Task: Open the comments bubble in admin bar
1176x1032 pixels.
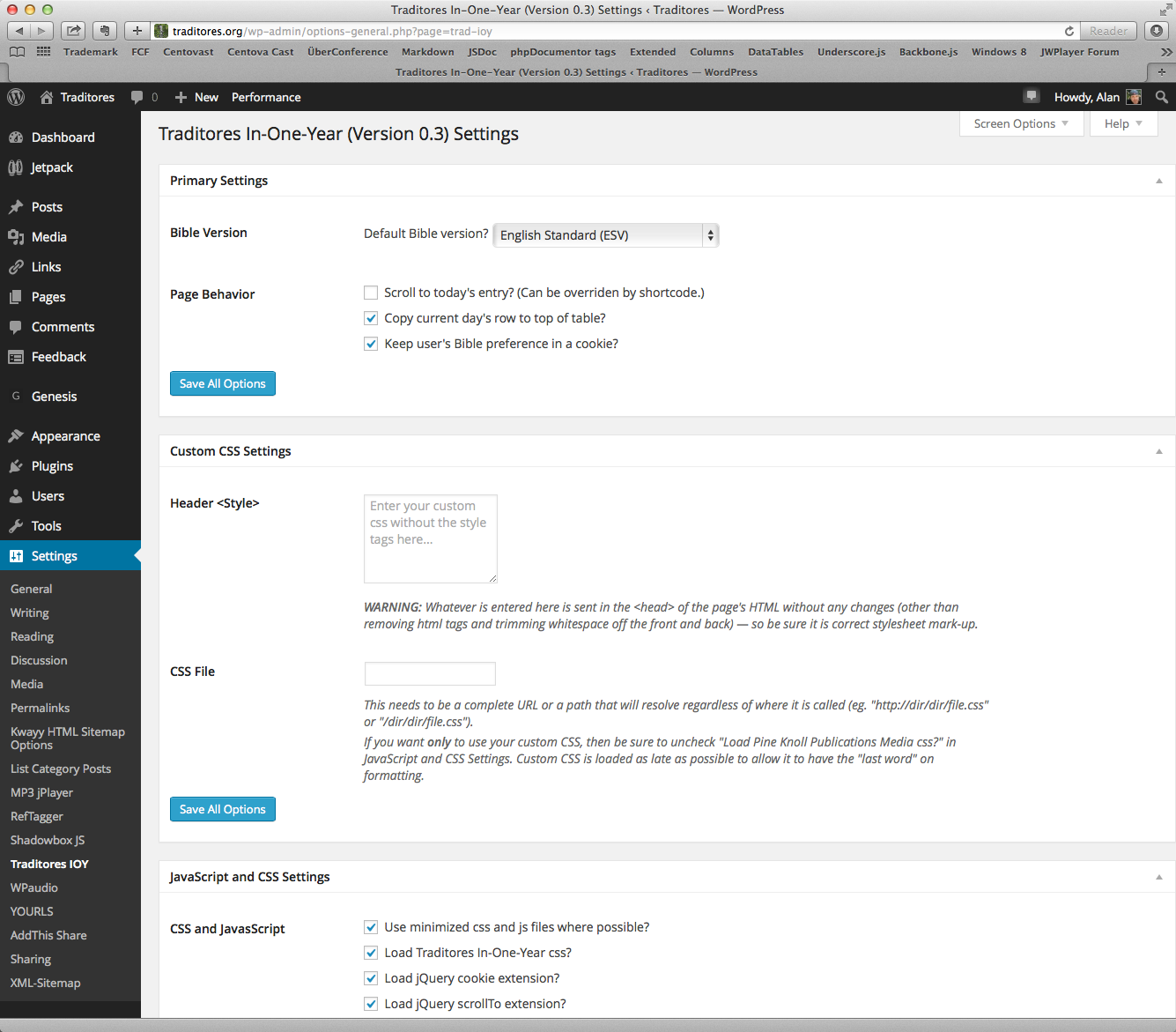Action: click(x=137, y=97)
